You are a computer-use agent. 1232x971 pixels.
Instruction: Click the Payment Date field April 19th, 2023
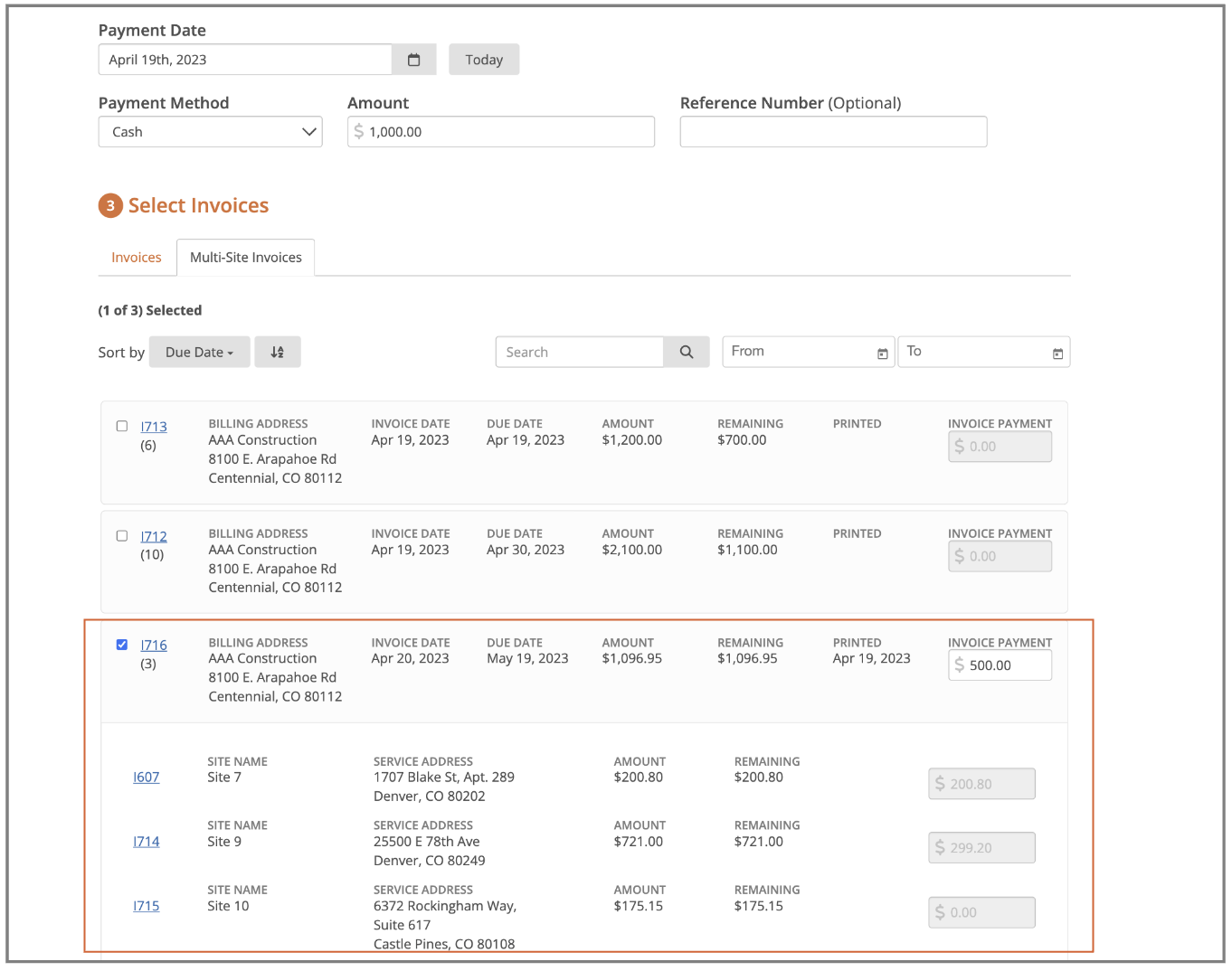[245, 60]
